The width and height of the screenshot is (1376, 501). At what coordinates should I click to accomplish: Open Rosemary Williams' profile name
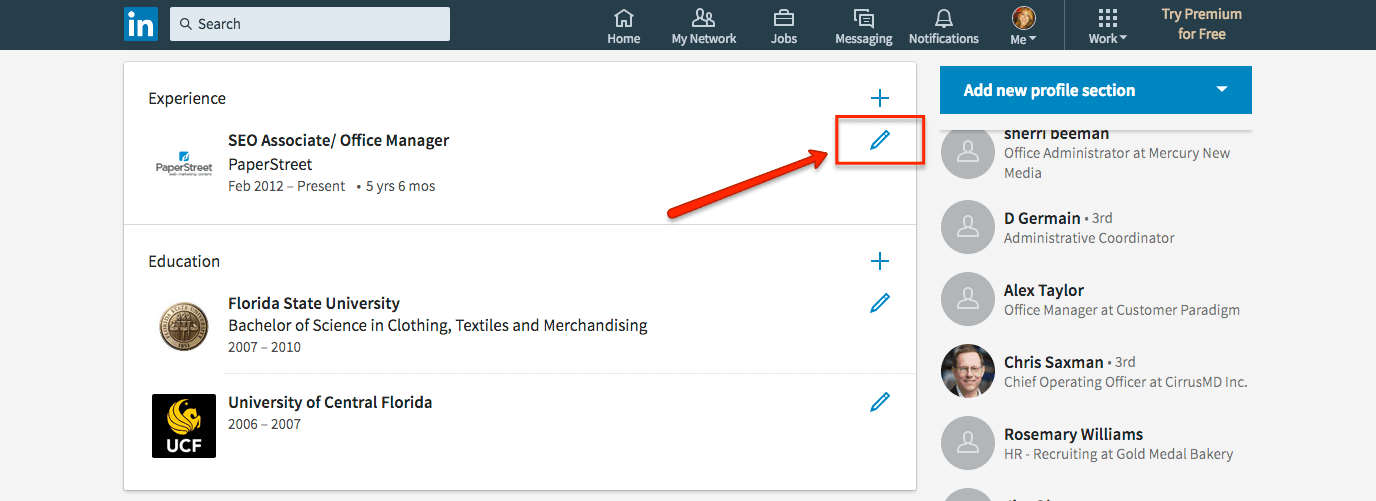point(1074,435)
